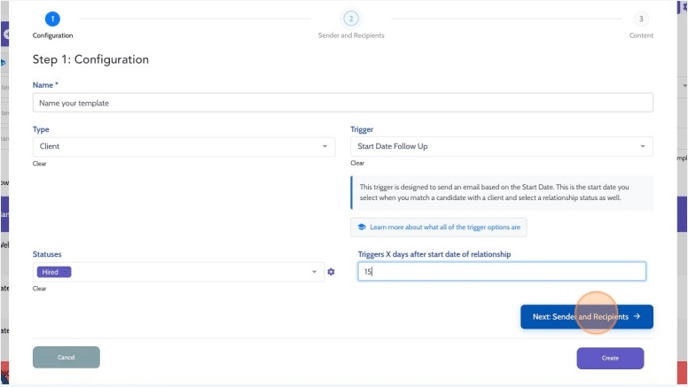
Task: Focus the Name your template field
Action: click(x=343, y=103)
